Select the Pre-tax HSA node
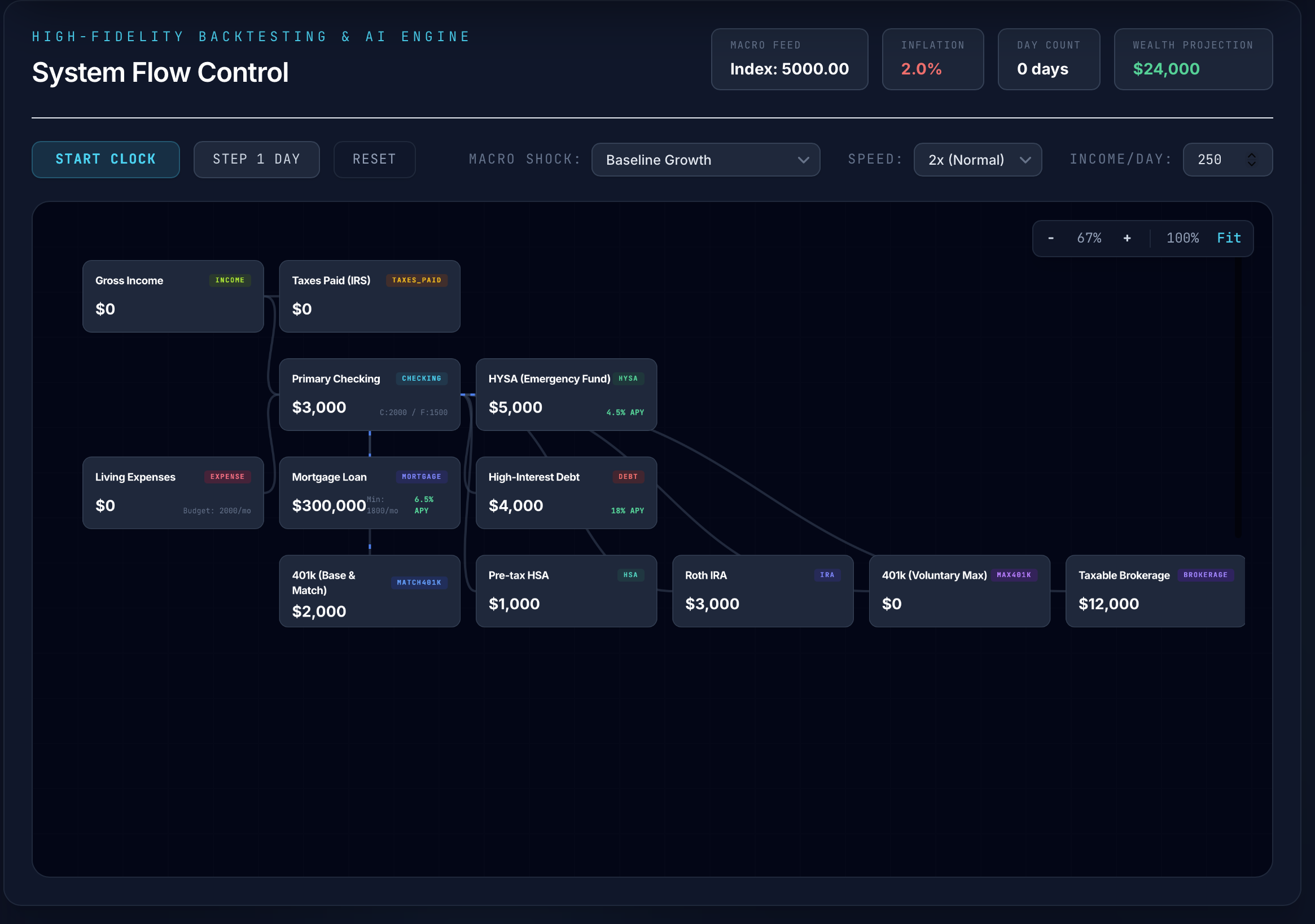The height and width of the screenshot is (924, 1315). 566,591
